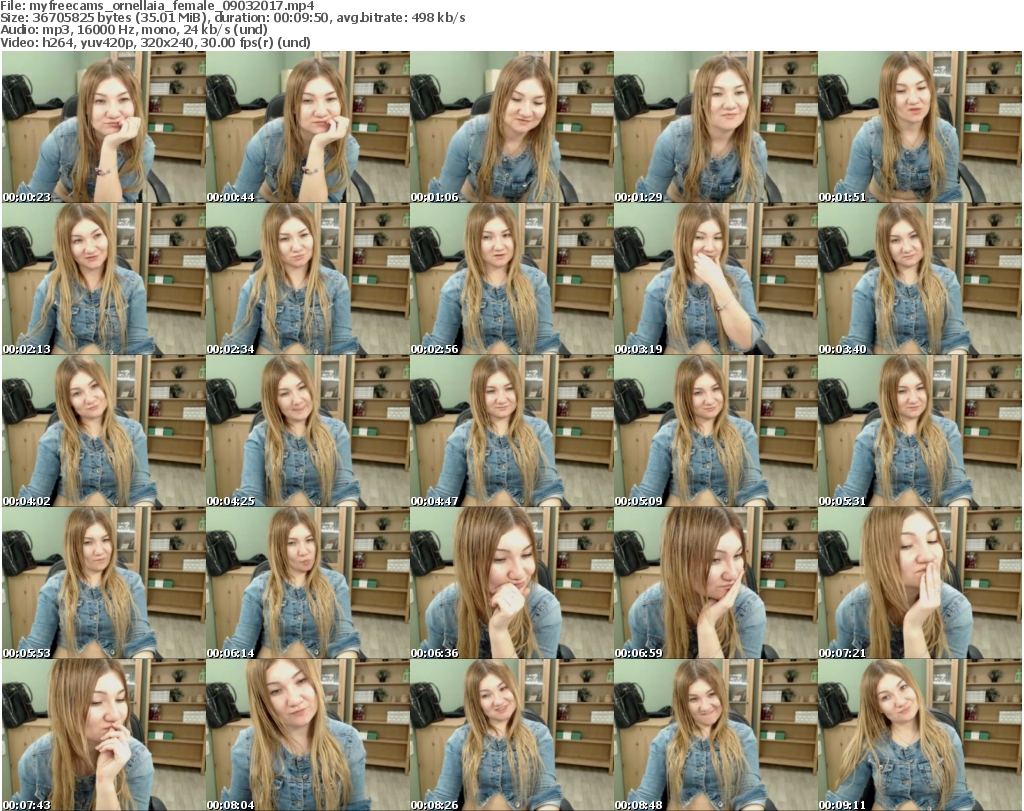Click the frame stamped 00:05:53
Screen dimensions: 1024x811
point(104,583)
